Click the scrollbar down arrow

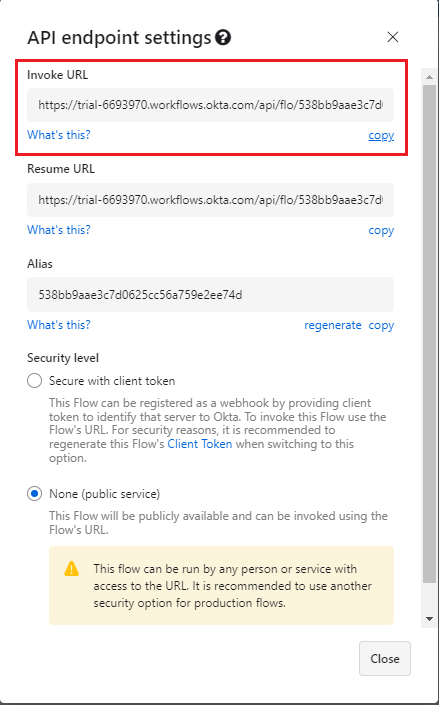coord(429,619)
